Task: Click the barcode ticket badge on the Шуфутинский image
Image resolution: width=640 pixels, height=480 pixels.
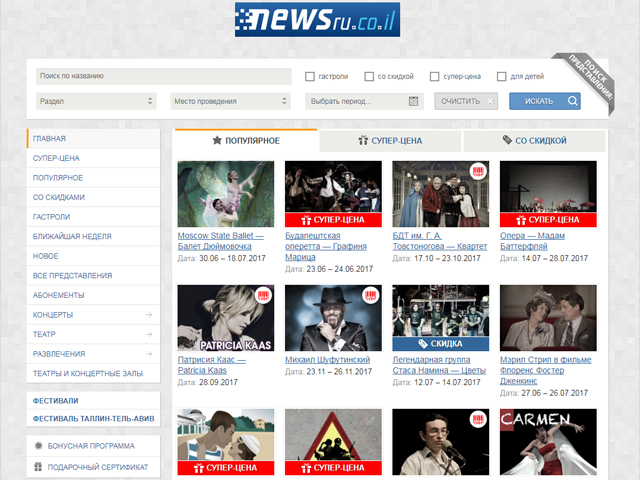Action: click(x=371, y=296)
